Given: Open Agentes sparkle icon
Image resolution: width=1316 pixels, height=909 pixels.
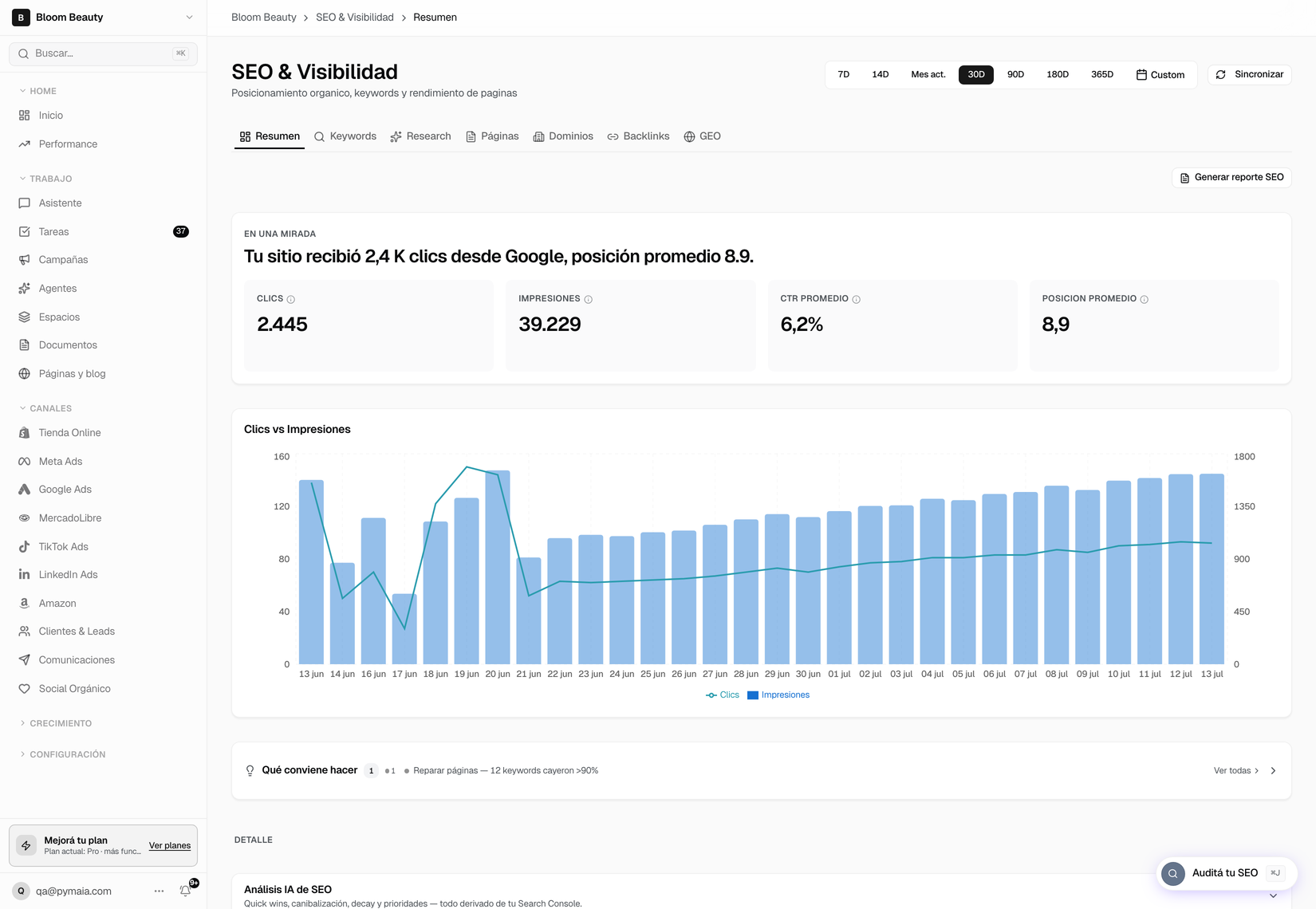Looking at the screenshot, I should pyautogui.click(x=24, y=289).
